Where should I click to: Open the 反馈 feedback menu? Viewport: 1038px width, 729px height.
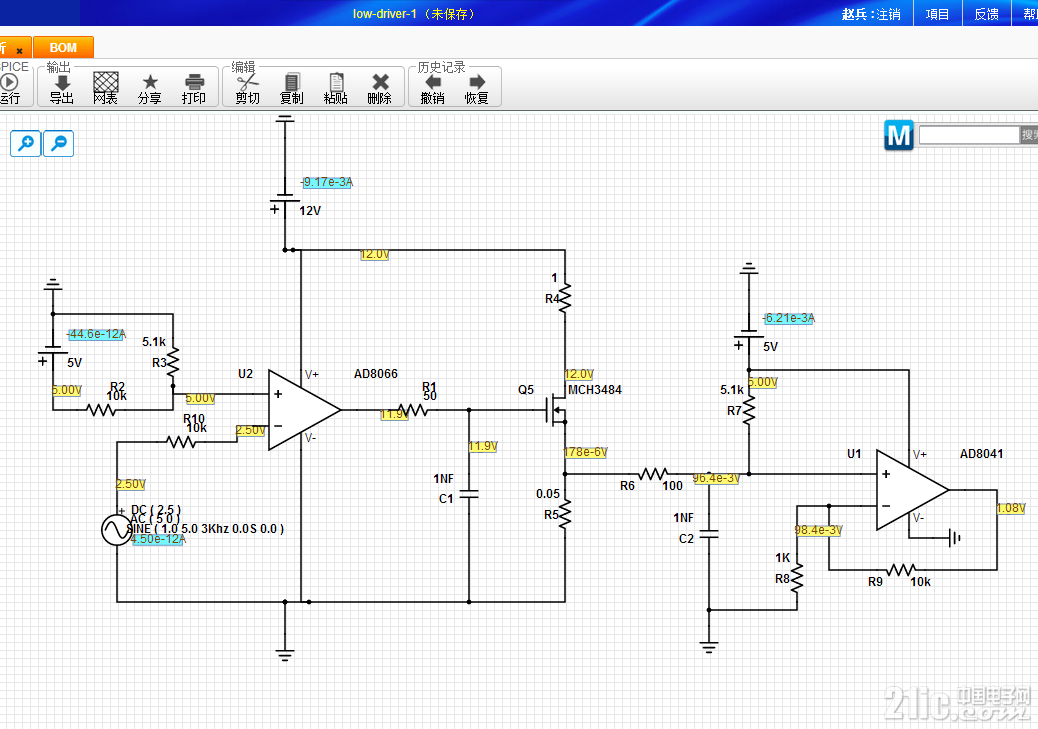click(x=986, y=14)
